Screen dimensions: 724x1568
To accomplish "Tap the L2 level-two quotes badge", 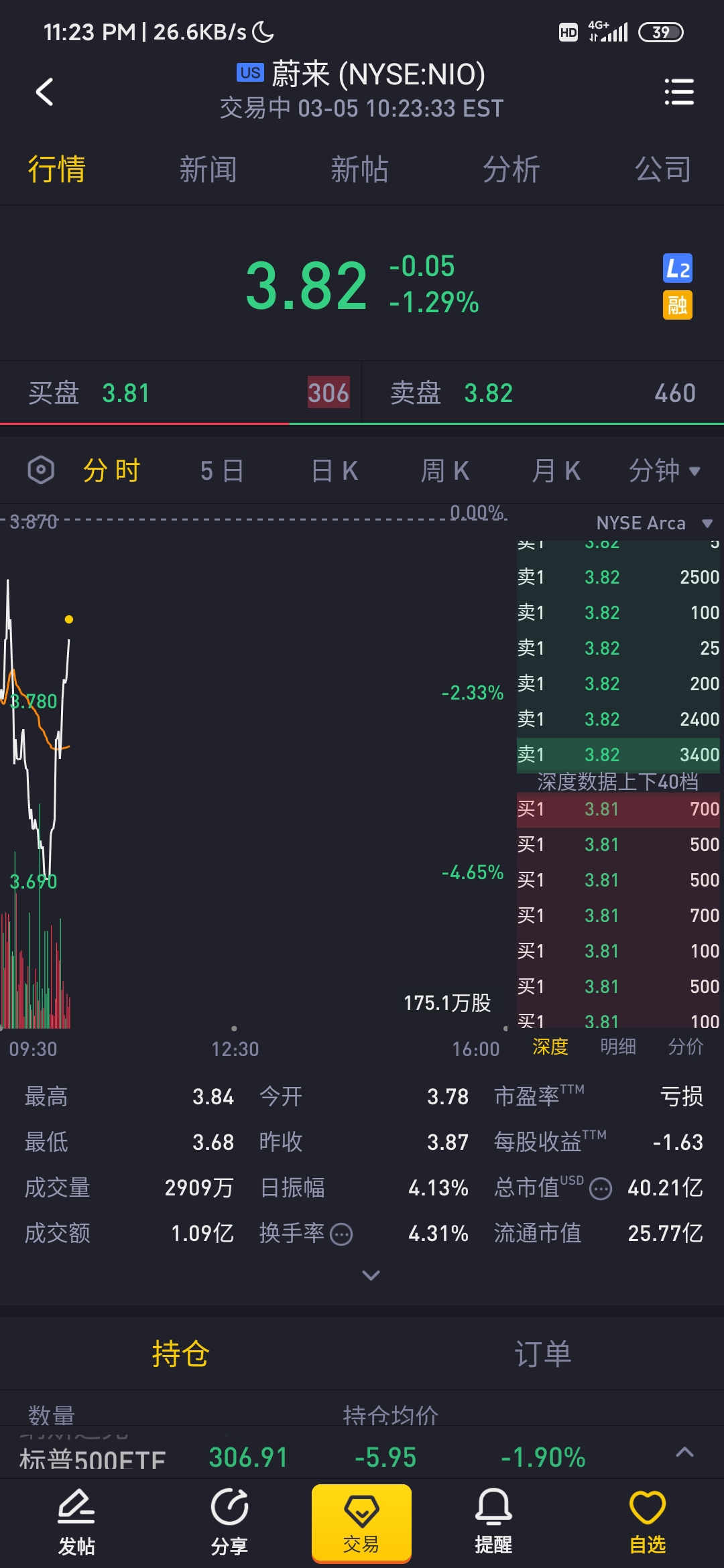I will point(678,269).
